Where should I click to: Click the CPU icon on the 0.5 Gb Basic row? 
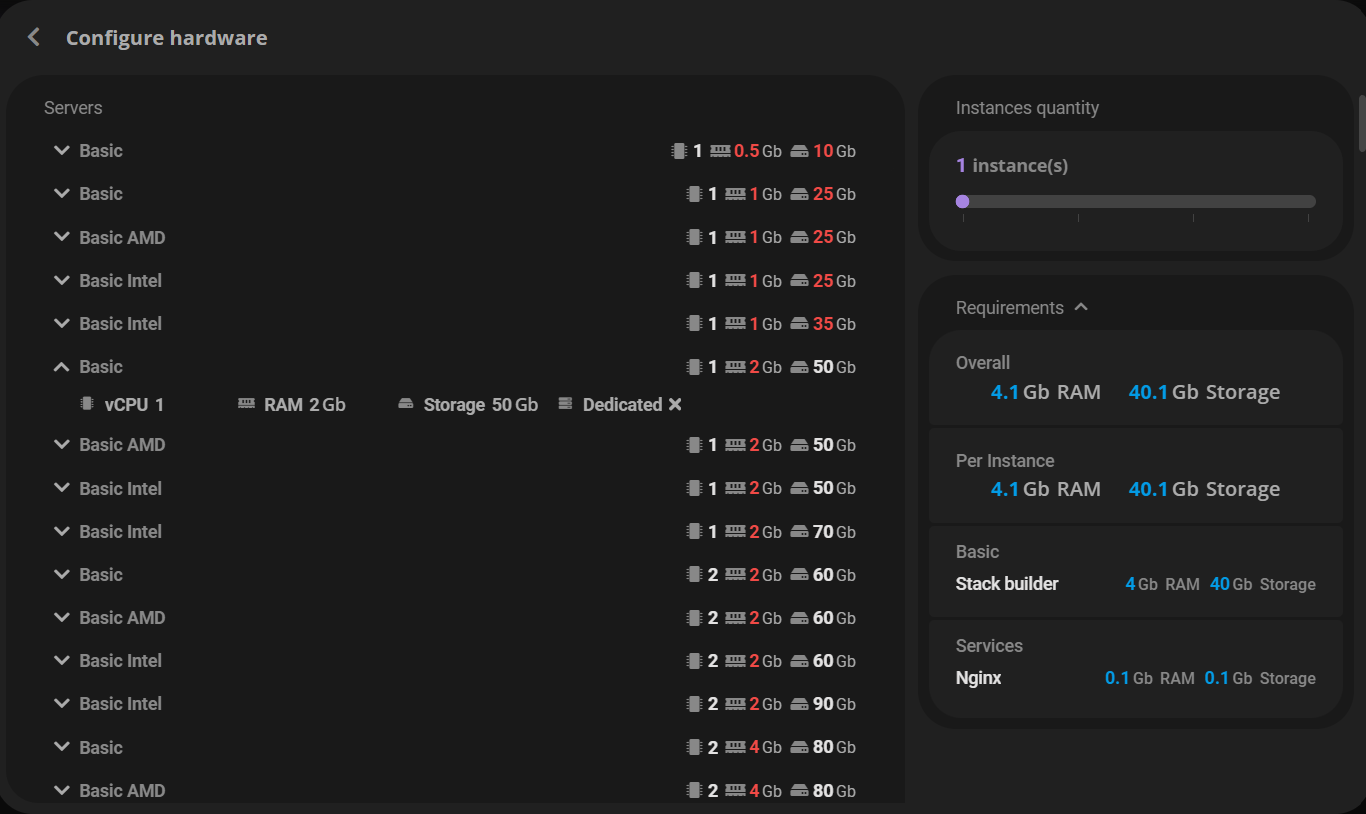coord(679,151)
